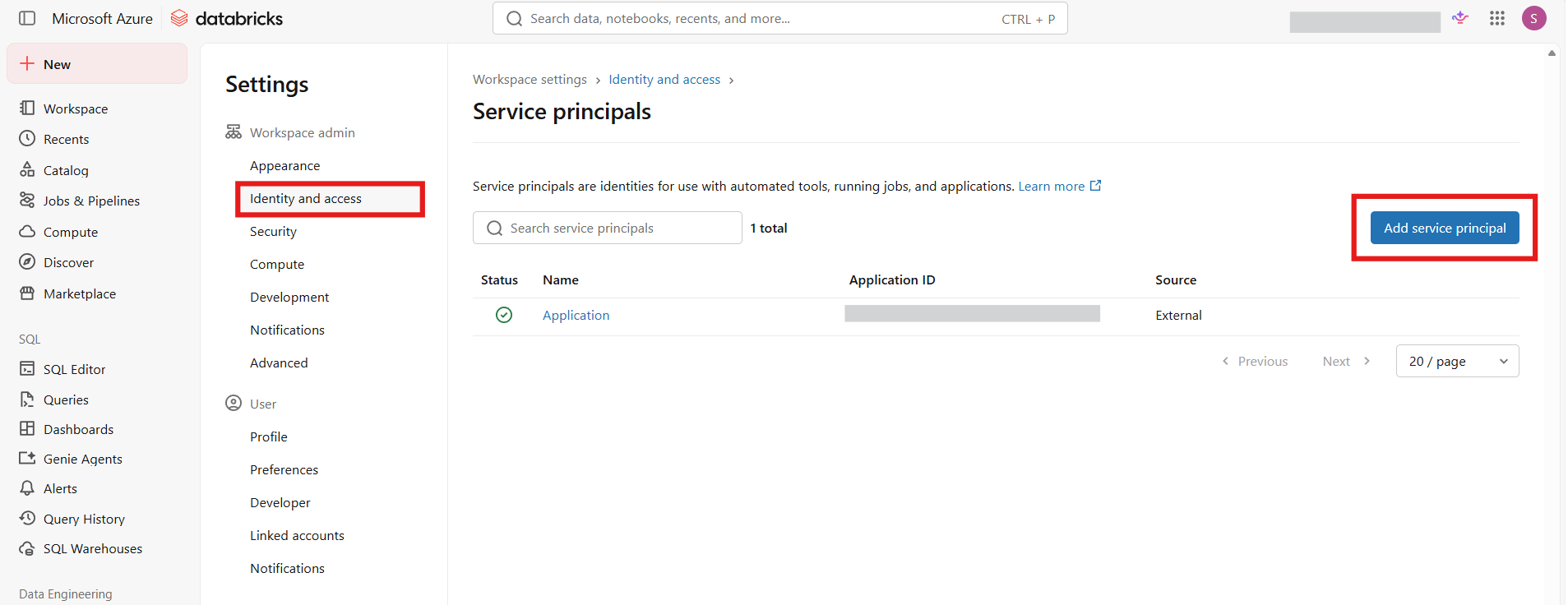Click the Catalog sidebar icon

coord(27,169)
